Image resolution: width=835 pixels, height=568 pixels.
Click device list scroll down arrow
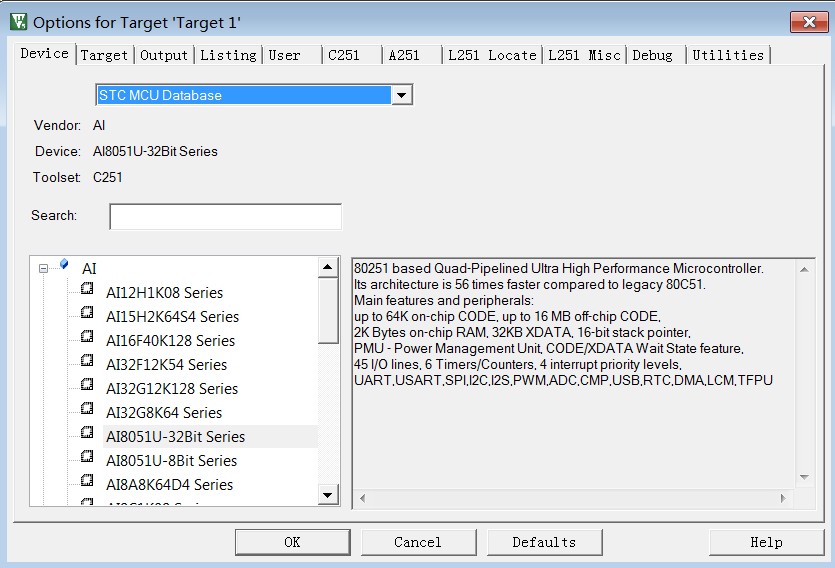click(328, 495)
